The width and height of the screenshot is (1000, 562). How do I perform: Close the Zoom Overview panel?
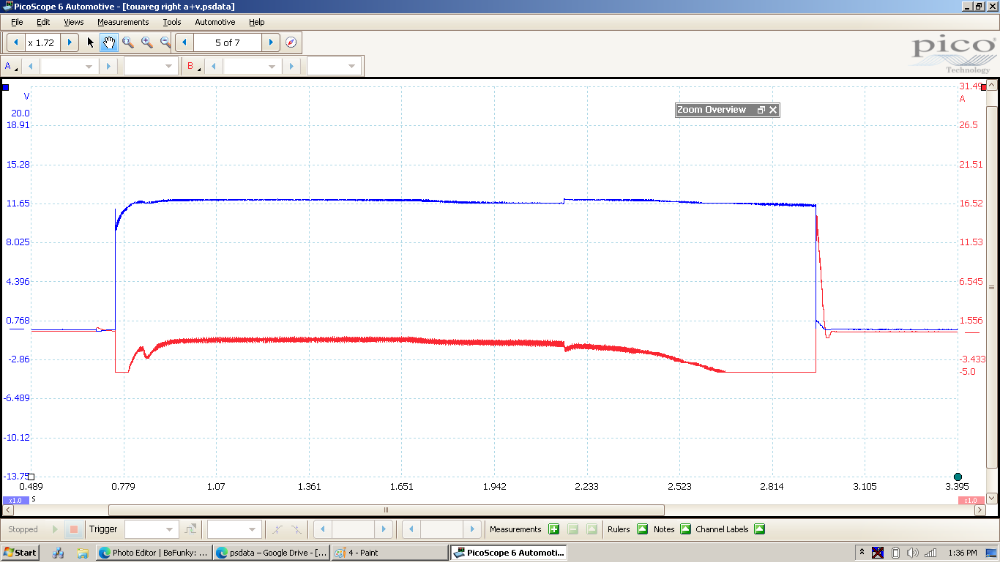pos(772,110)
